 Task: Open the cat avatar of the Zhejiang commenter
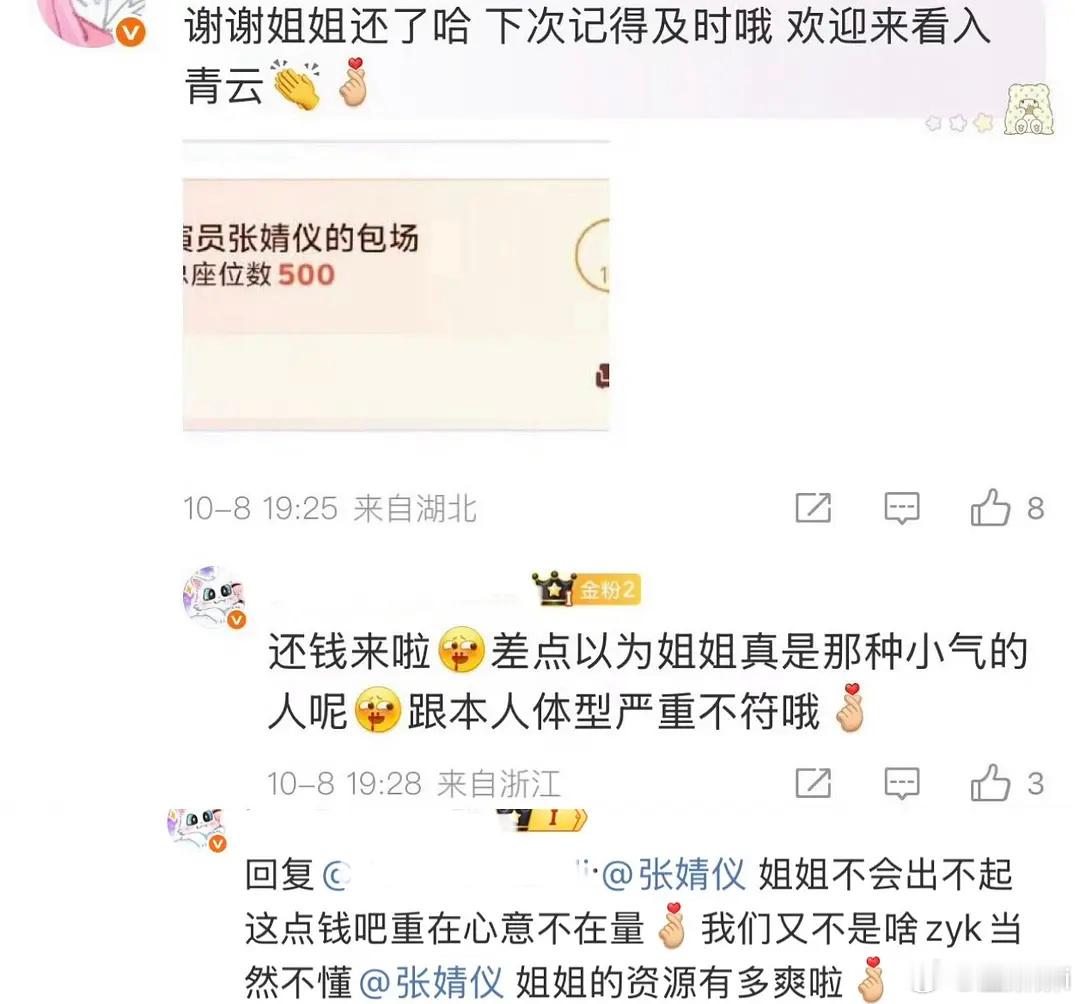[x=214, y=598]
